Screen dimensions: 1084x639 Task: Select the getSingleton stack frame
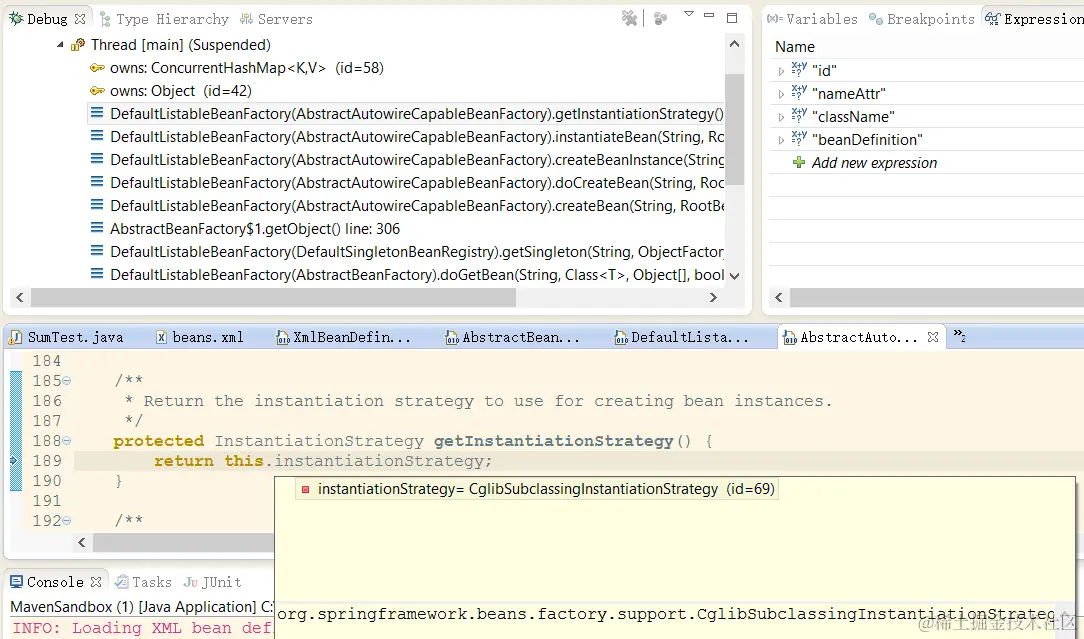(406, 252)
